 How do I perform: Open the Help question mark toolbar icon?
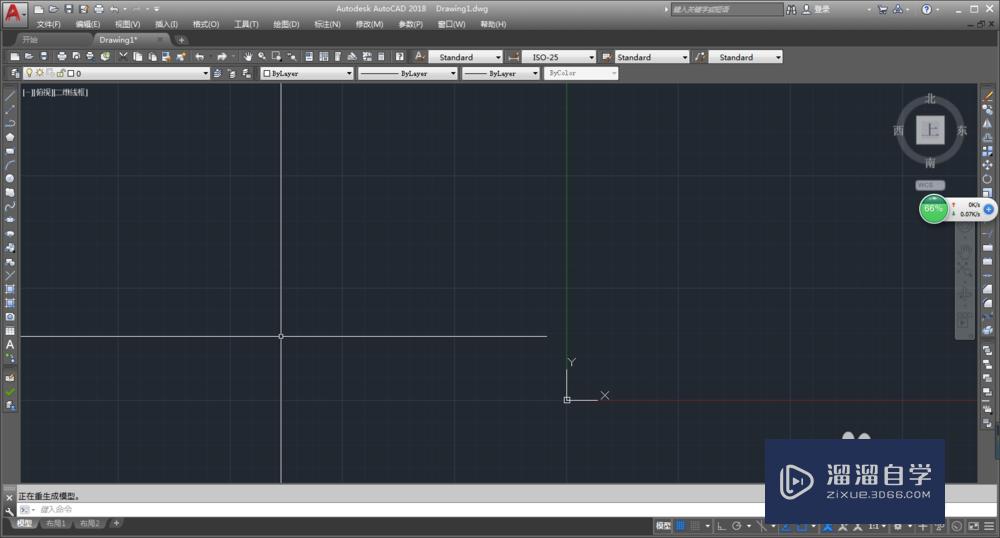[x=400, y=57]
